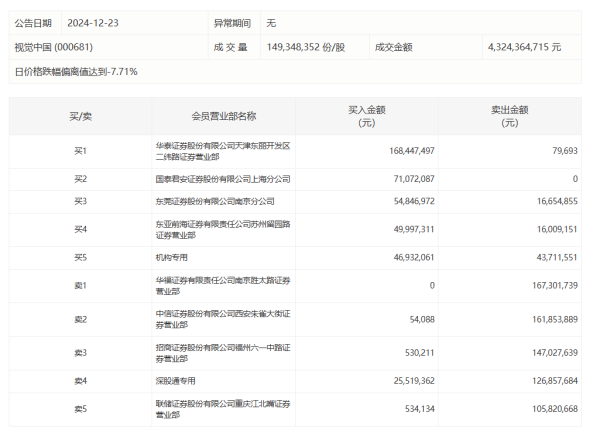
Task: Select the stock name 视觉中国 (000681)
Action: 54,47
